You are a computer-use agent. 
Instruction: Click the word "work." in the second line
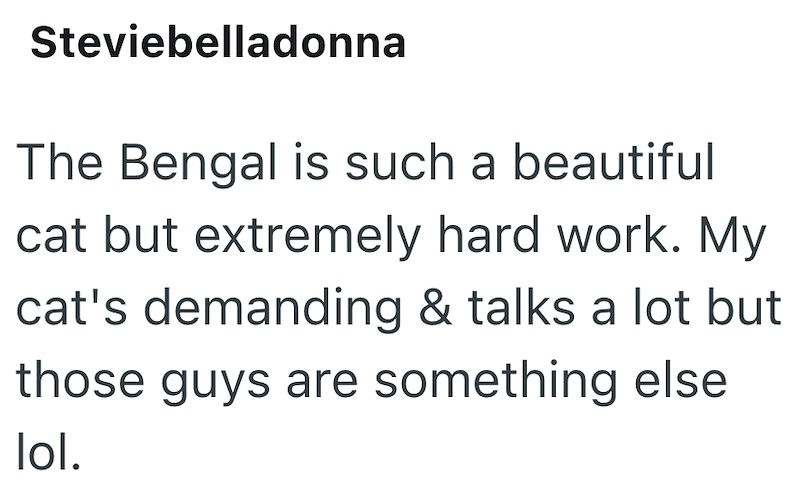point(619,235)
